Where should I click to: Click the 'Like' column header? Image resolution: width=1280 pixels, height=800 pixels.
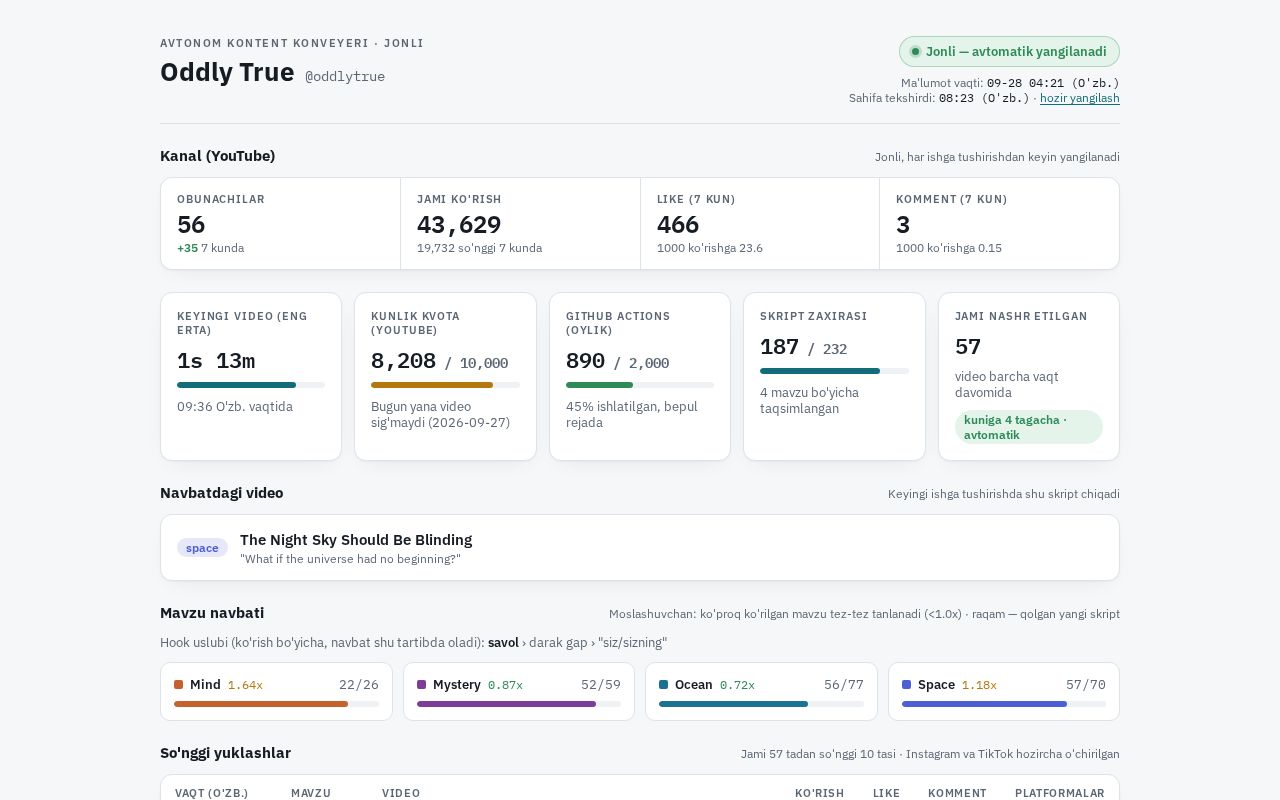coord(887,793)
